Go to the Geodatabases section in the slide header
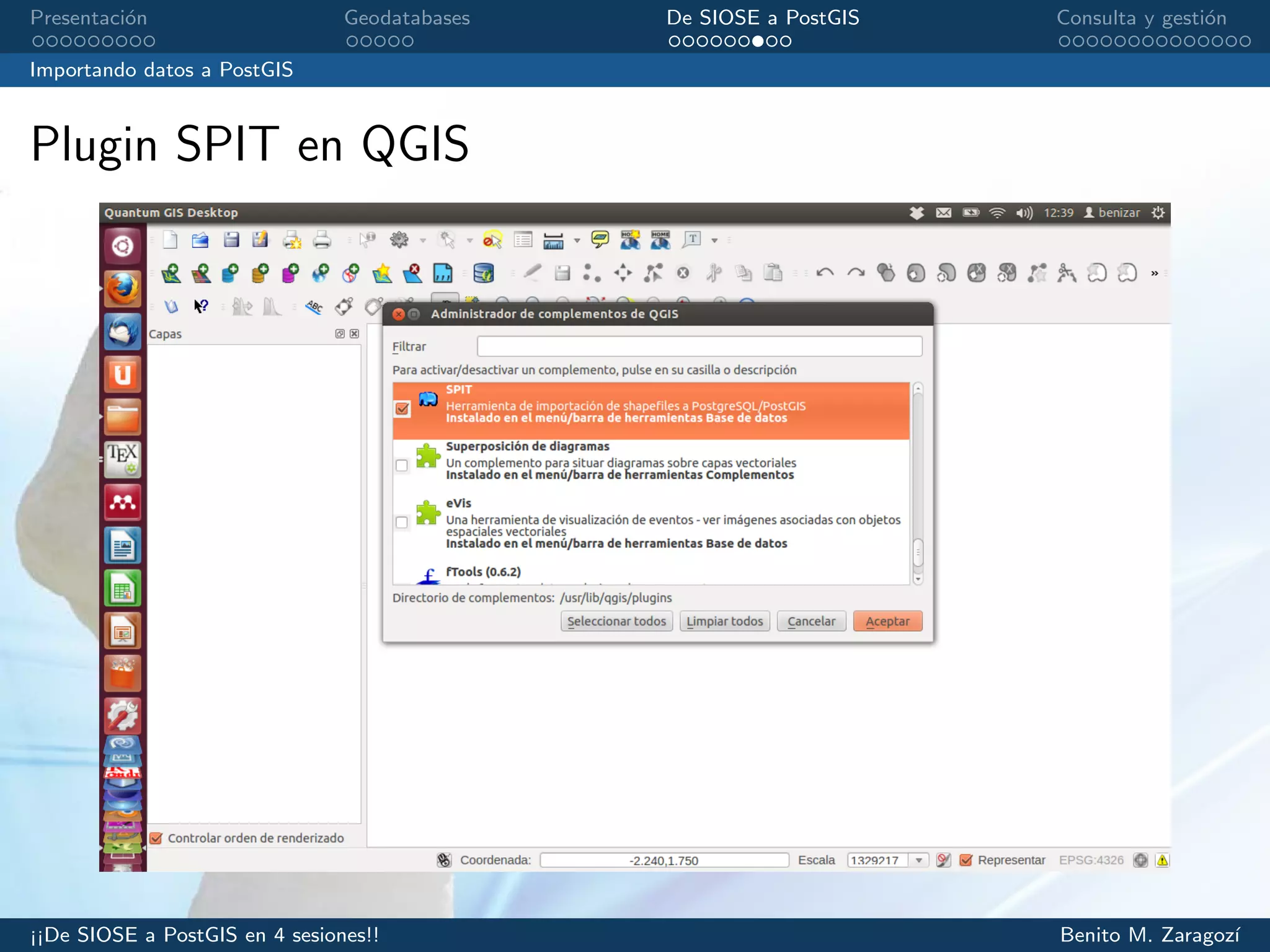The width and height of the screenshot is (1270, 952). click(x=407, y=18)
